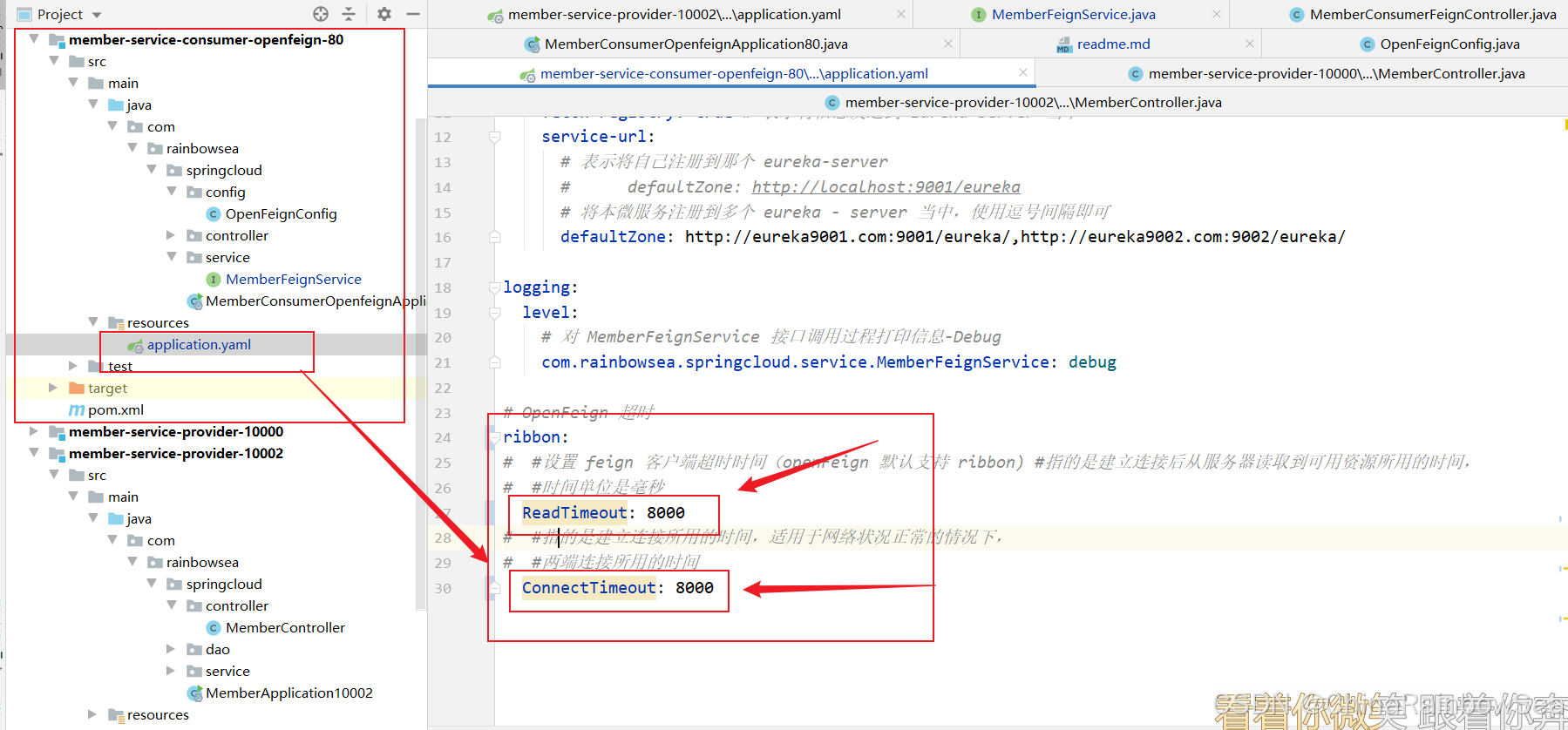Click the ribbon key on line 24
Viewport: 1568px width, 730px height.
tap(532, 437)
